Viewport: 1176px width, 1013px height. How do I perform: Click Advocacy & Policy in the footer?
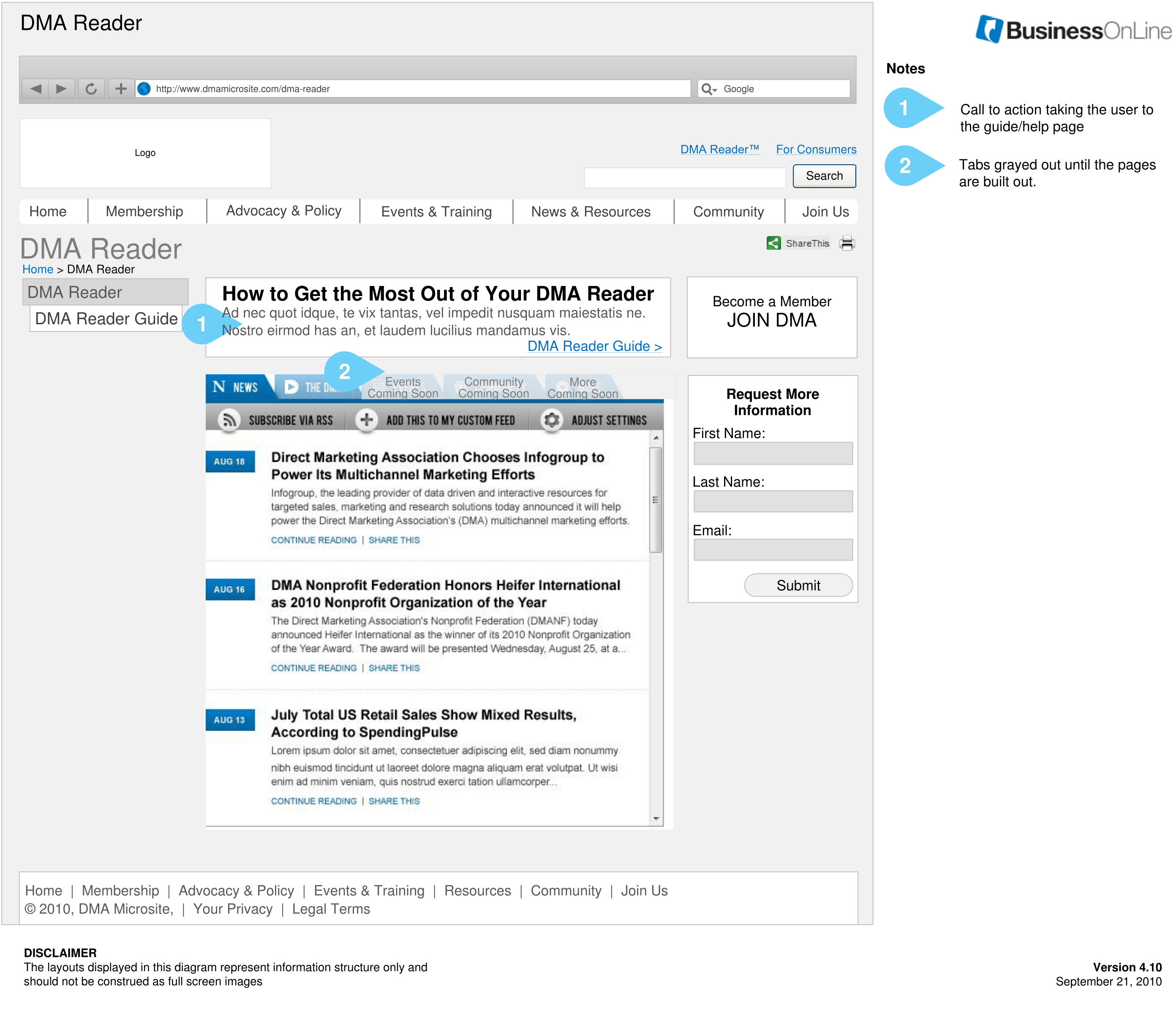pos(236,890)
